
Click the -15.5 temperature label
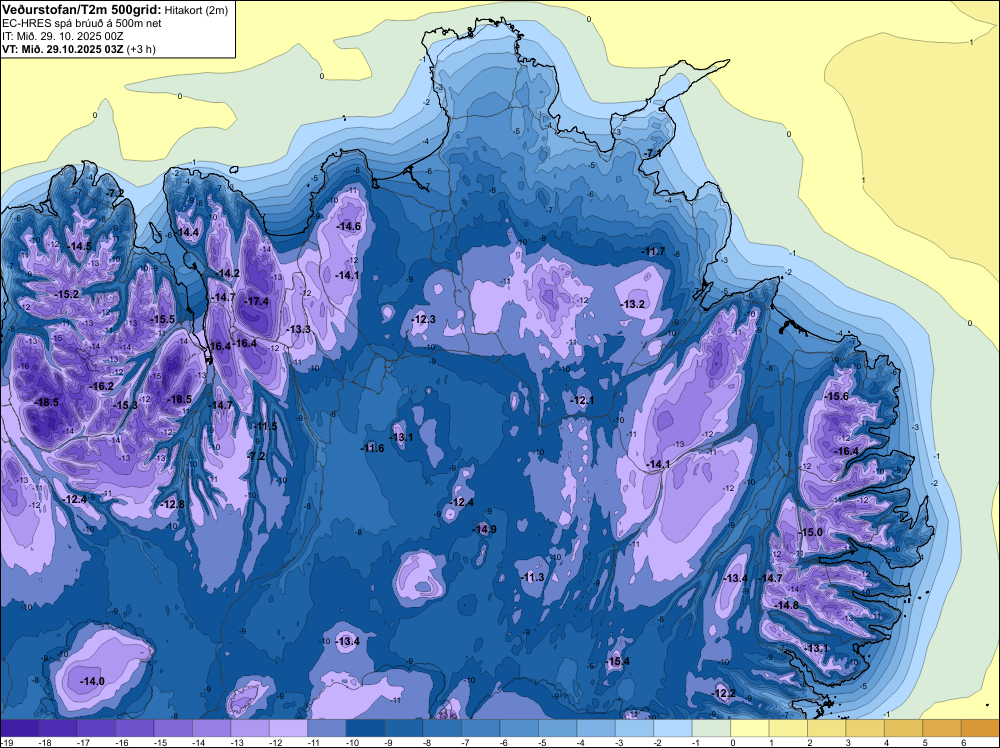tap(163, 319)
